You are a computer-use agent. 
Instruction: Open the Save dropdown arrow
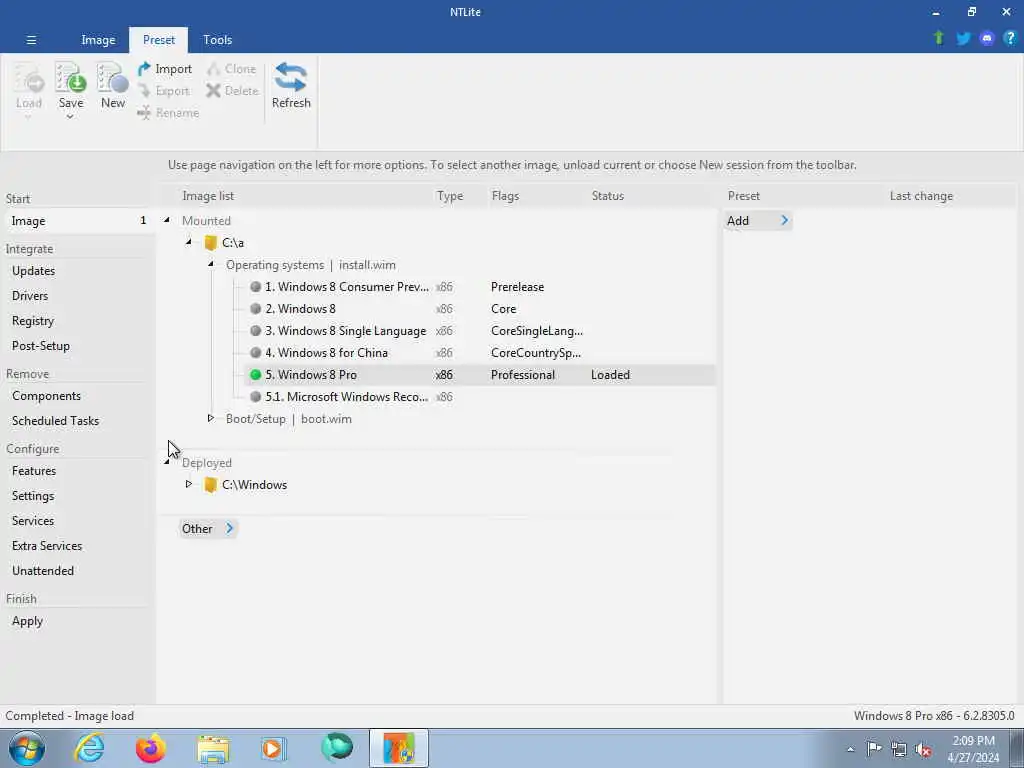tap(70, 117)
